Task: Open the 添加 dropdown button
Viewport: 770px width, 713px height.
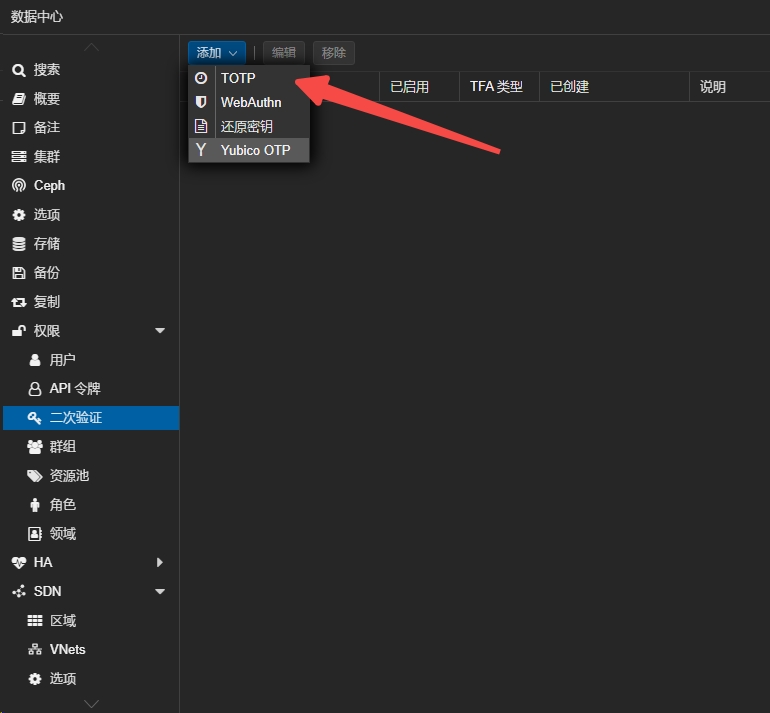Action: click(217, 53)
